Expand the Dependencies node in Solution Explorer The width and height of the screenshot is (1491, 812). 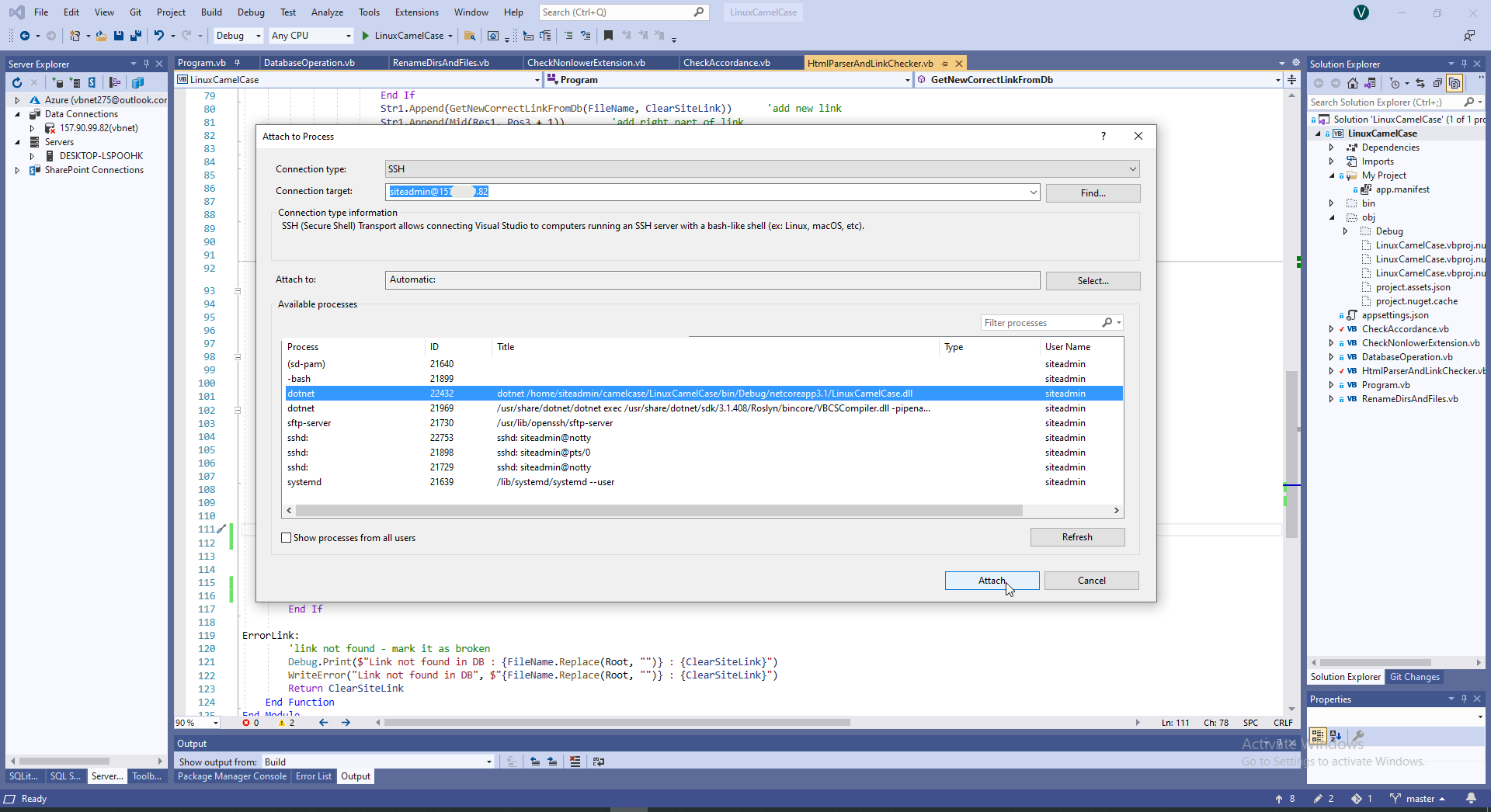point(1332,147)
